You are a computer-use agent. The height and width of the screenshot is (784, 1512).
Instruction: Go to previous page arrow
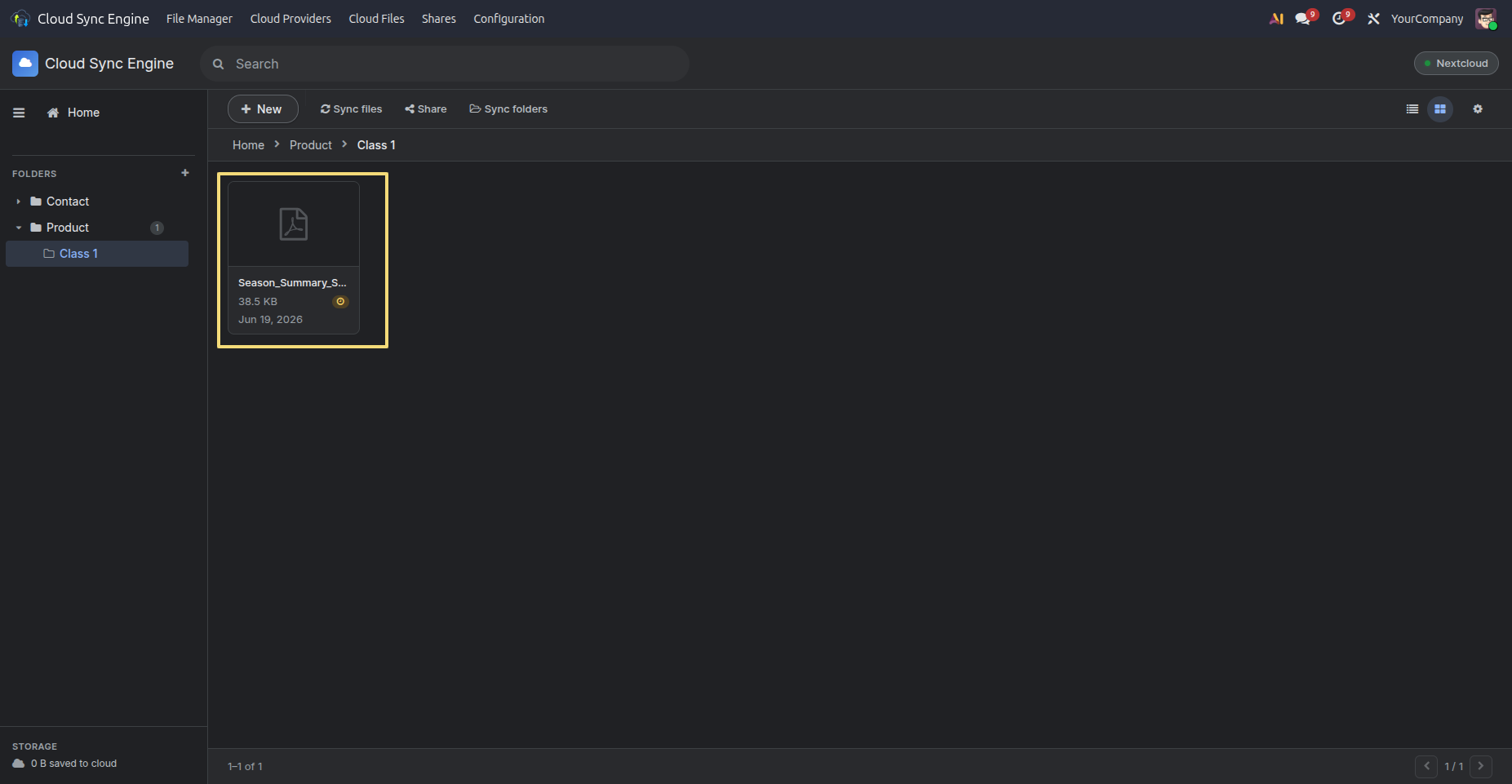coord(1426,766)
